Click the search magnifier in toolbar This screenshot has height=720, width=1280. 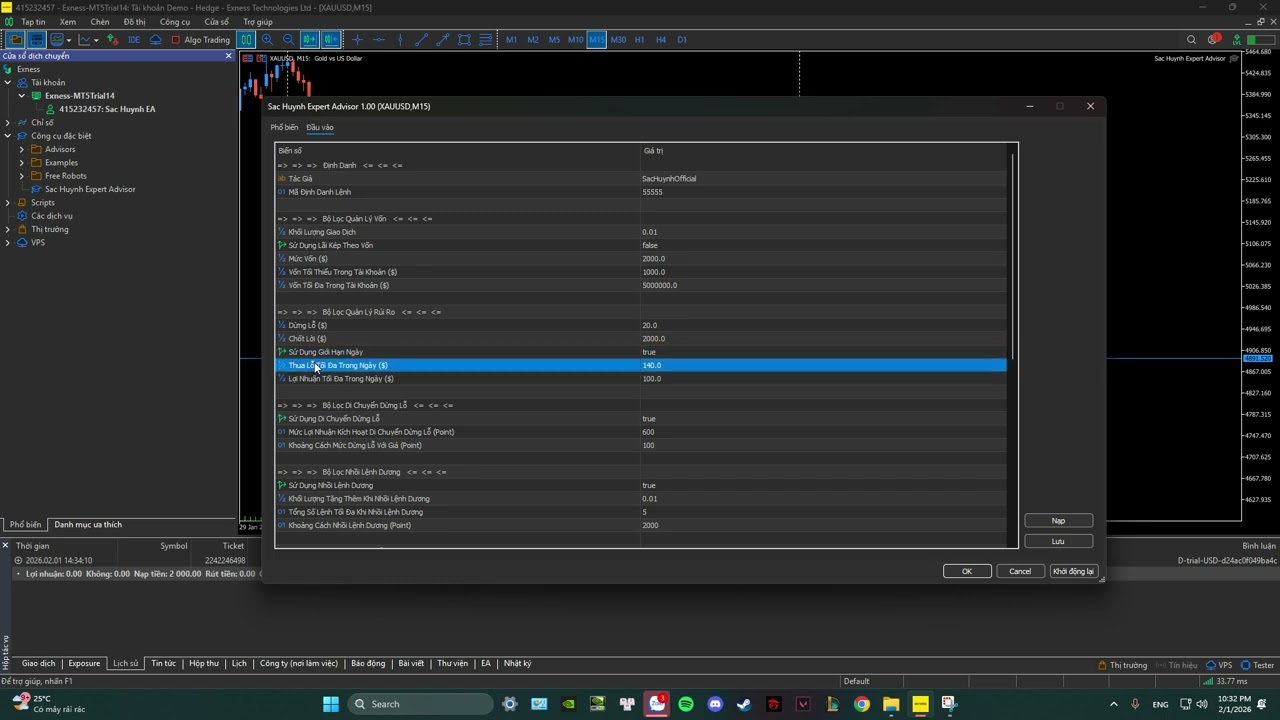(1191, 40)
